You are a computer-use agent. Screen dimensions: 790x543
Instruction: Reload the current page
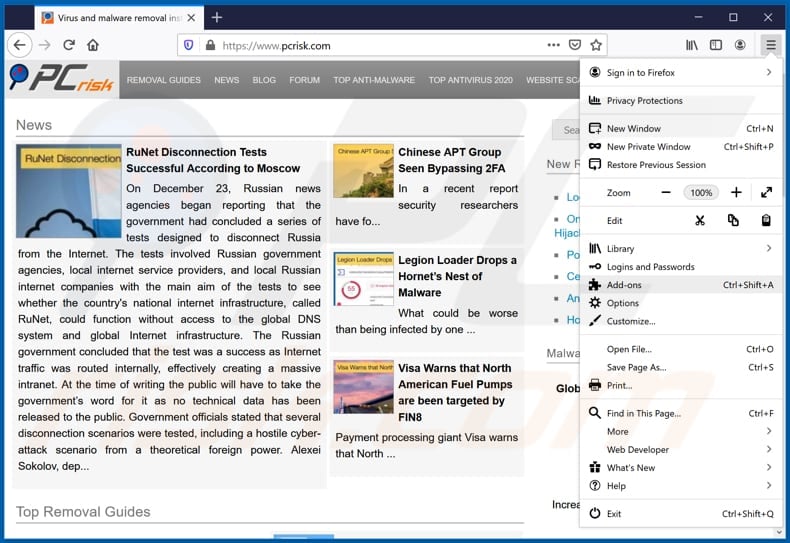pos(69,45)
